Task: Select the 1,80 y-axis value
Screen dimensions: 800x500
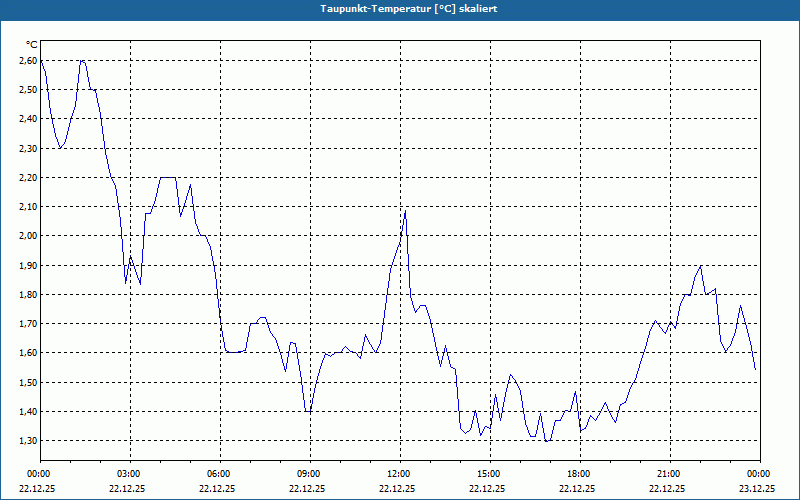Action: point(28,294)
